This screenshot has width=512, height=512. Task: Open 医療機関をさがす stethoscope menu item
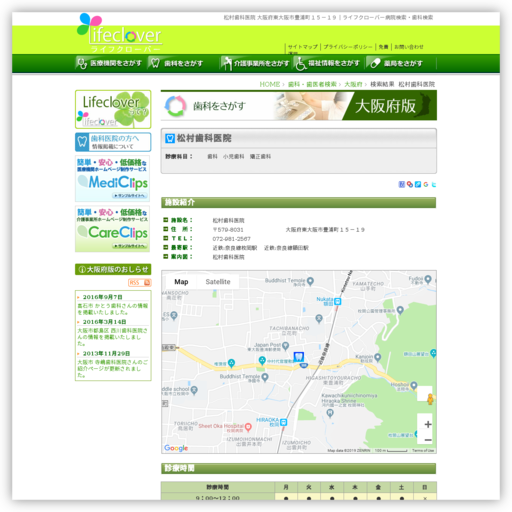tap(109, 63)
